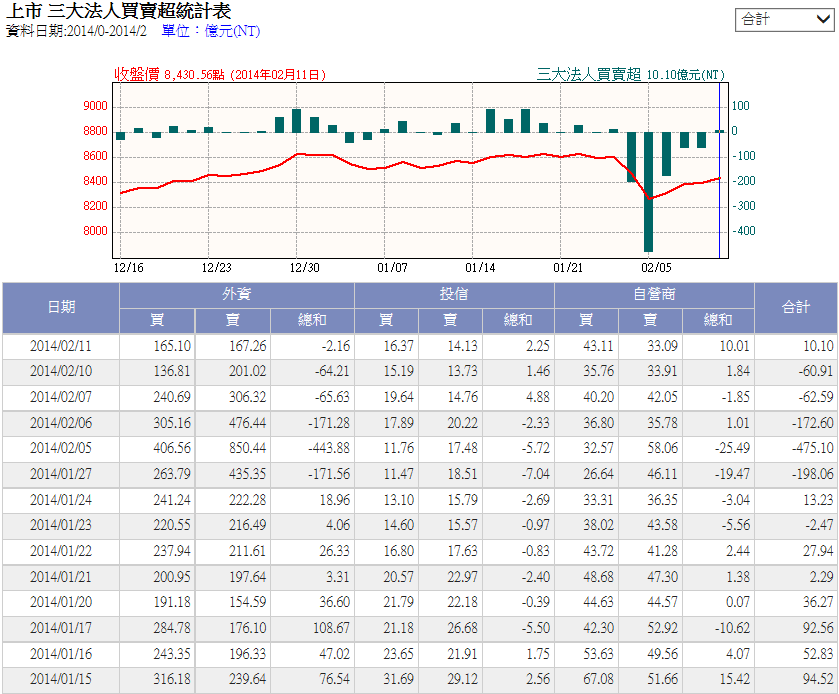The height and width of the screenshot is (694, 839).
Task: Open the 合計 dropdown selector
Action: [x=784, y=20]
